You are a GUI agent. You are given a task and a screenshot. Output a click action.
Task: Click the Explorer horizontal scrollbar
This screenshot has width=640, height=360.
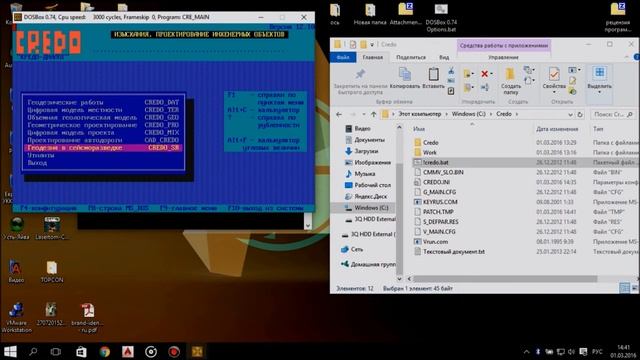[505, 279]
